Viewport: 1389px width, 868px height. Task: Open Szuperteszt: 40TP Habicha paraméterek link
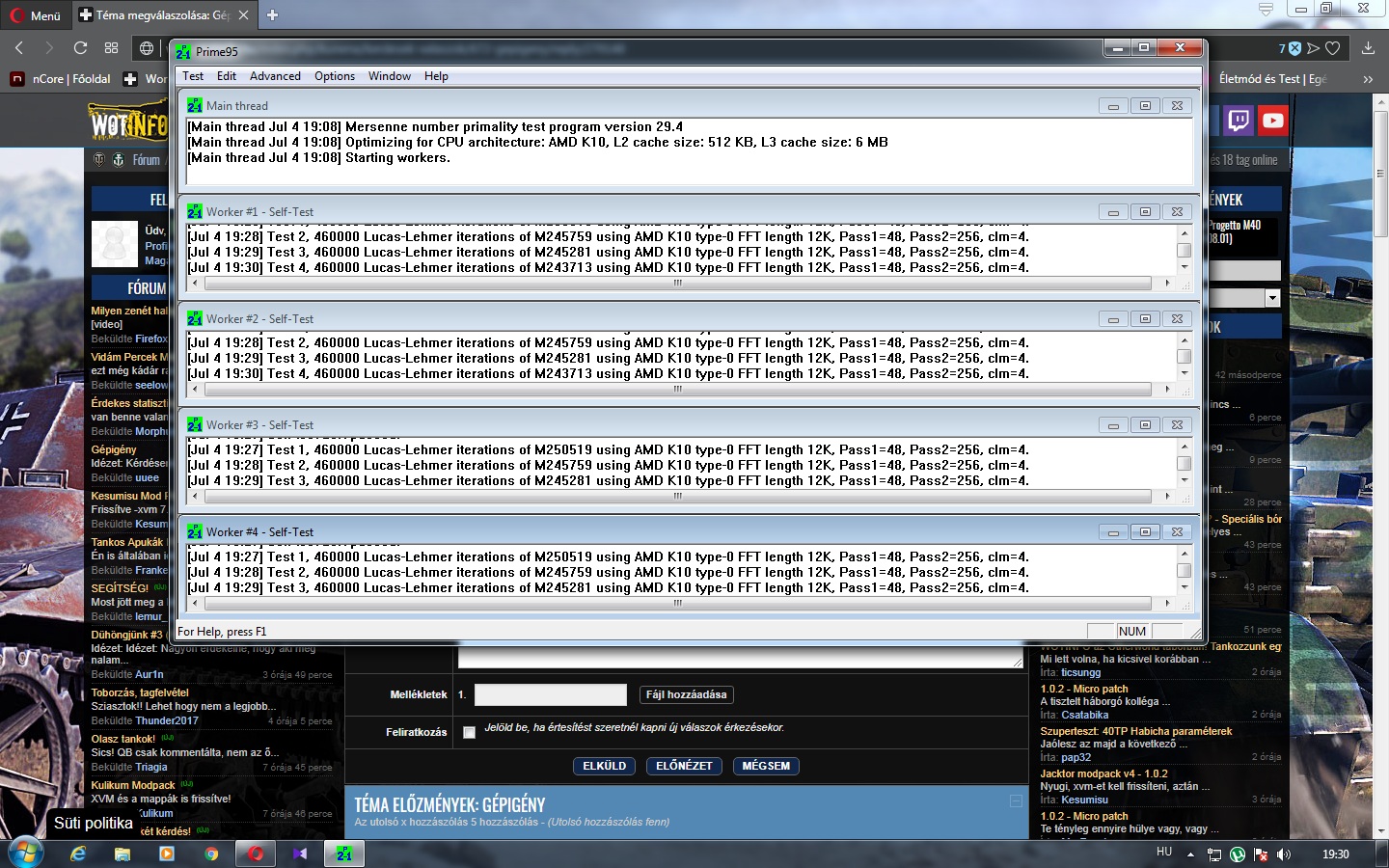click(x=1136, y=731)
